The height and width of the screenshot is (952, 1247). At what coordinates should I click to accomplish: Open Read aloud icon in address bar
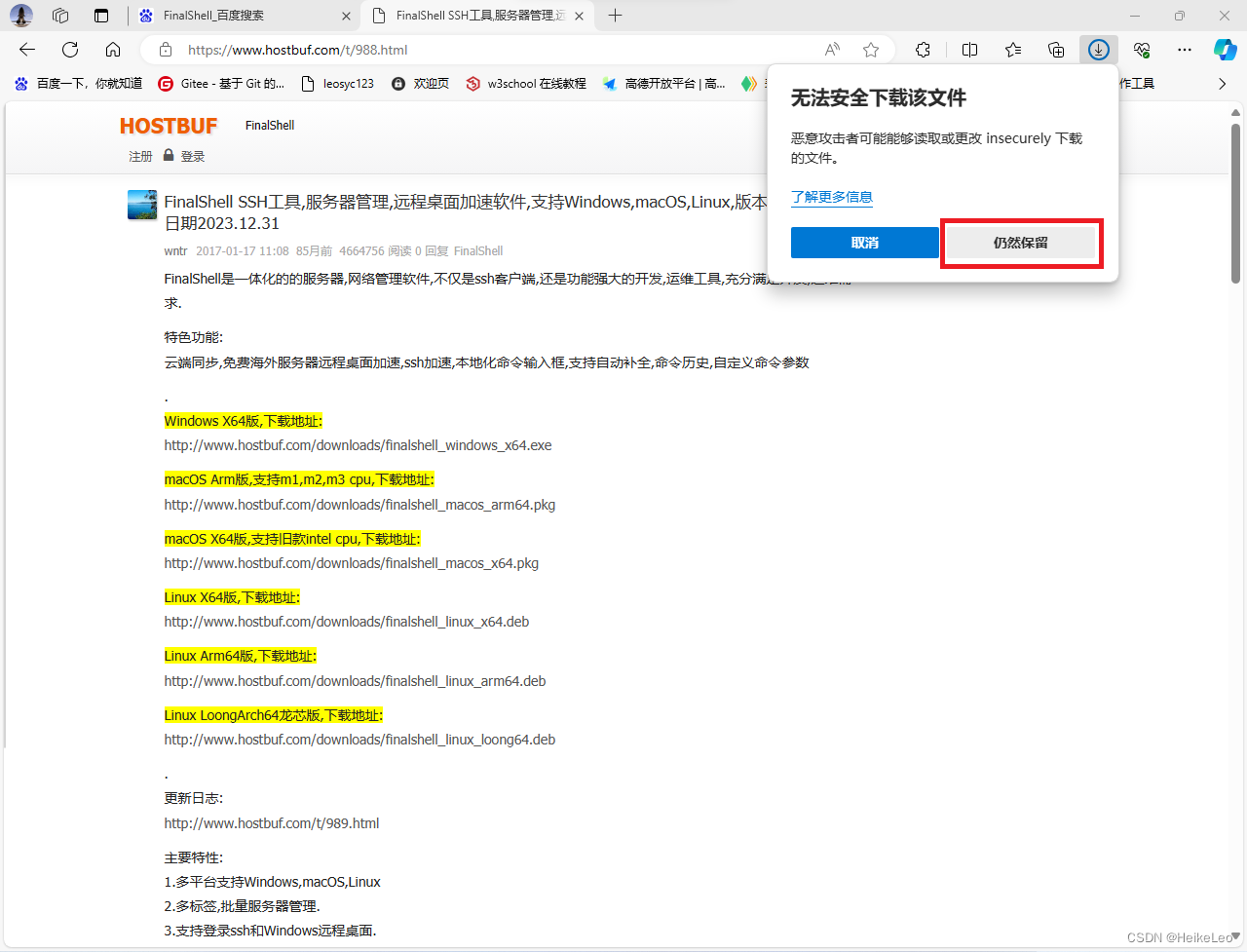[x=832, y=50]
